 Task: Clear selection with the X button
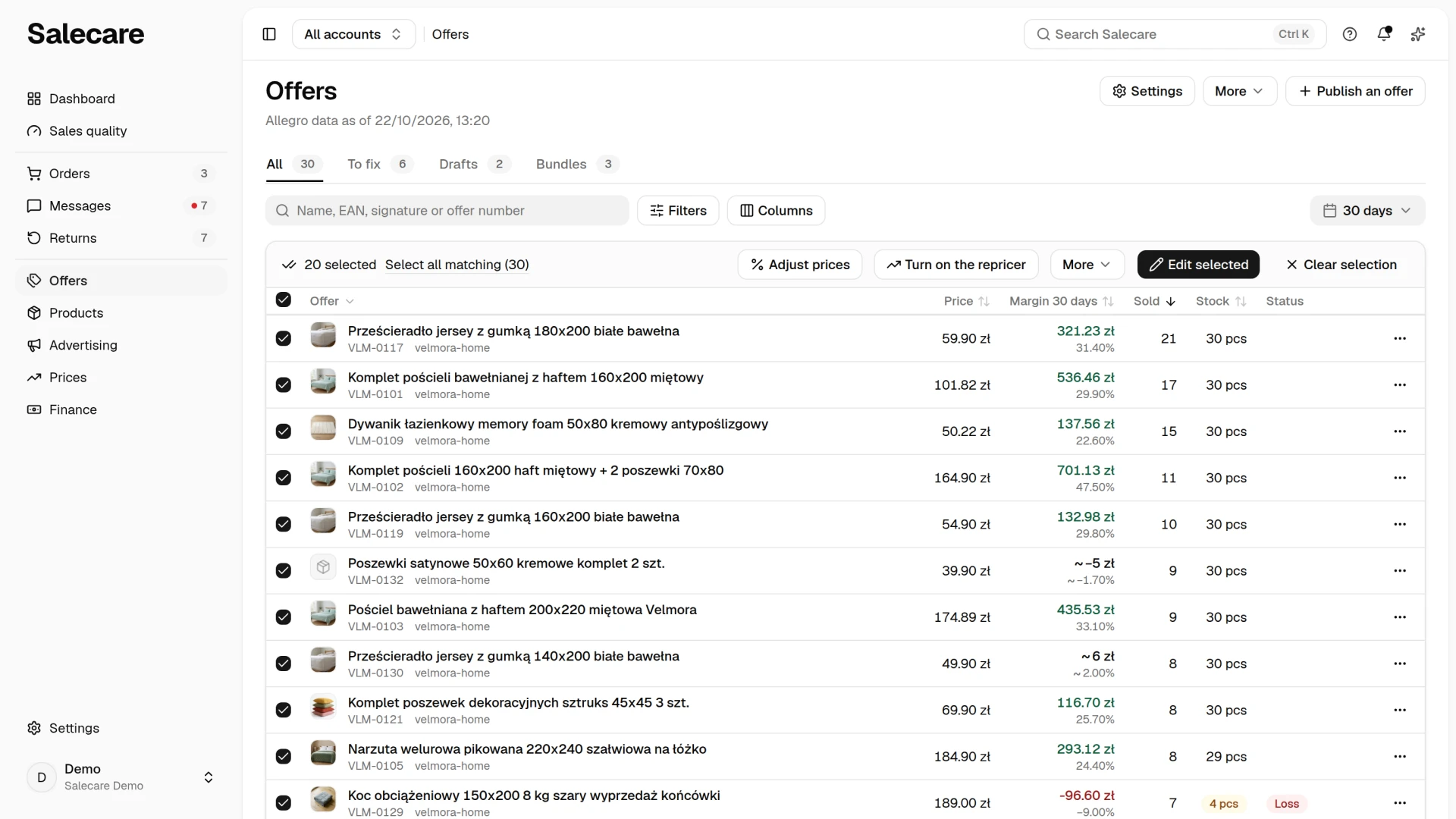(1341, 265)
